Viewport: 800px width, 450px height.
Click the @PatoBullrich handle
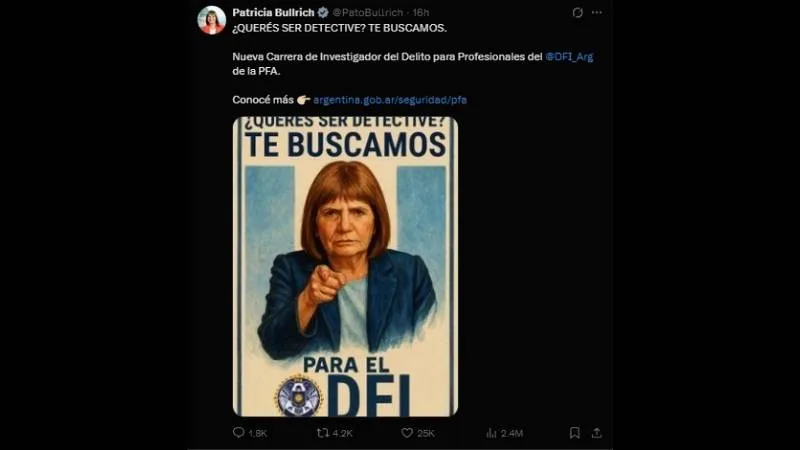coord(368,12)
